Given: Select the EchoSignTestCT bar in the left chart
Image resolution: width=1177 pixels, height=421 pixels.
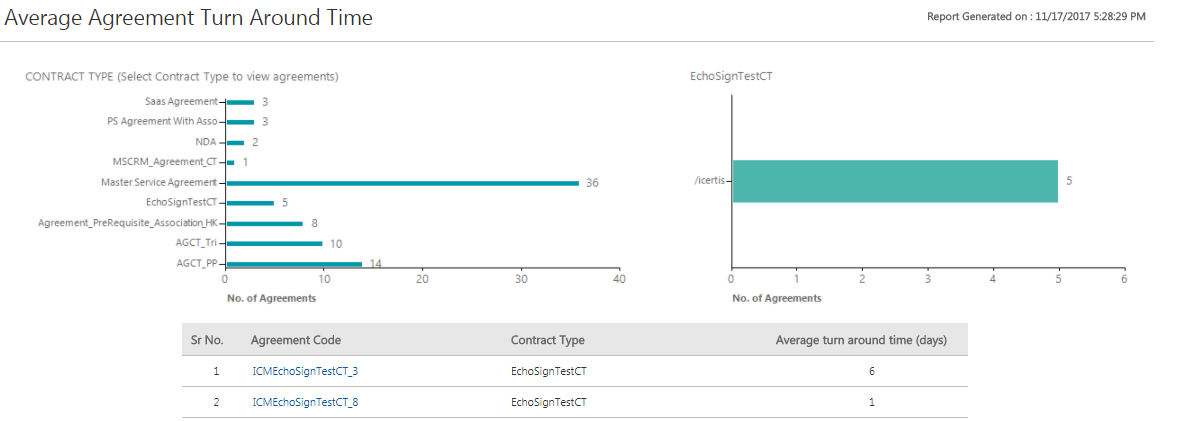Looking at the screenshot, I should (250, 203).
